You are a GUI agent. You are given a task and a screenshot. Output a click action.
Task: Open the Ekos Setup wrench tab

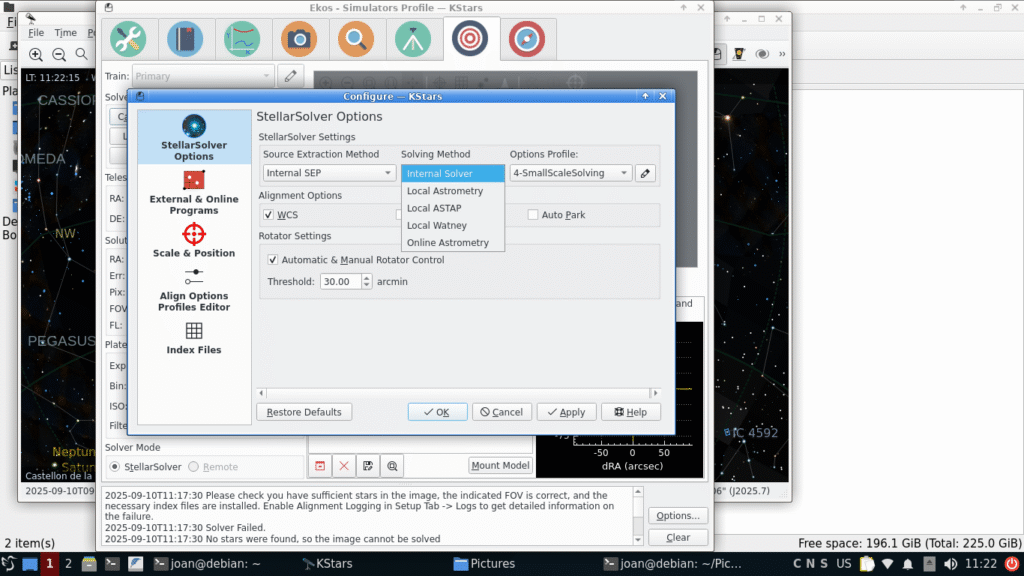click(x=128, y=39)
